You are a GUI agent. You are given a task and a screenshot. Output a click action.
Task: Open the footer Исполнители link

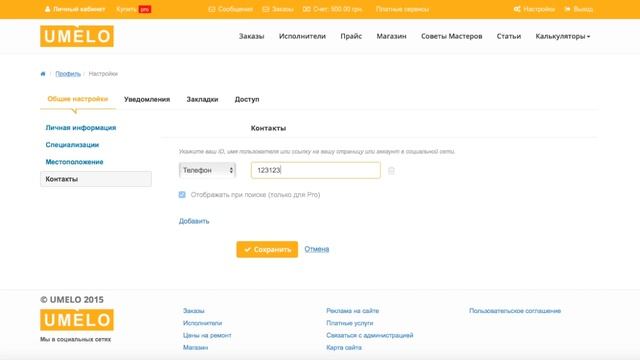tap(202, 323)
